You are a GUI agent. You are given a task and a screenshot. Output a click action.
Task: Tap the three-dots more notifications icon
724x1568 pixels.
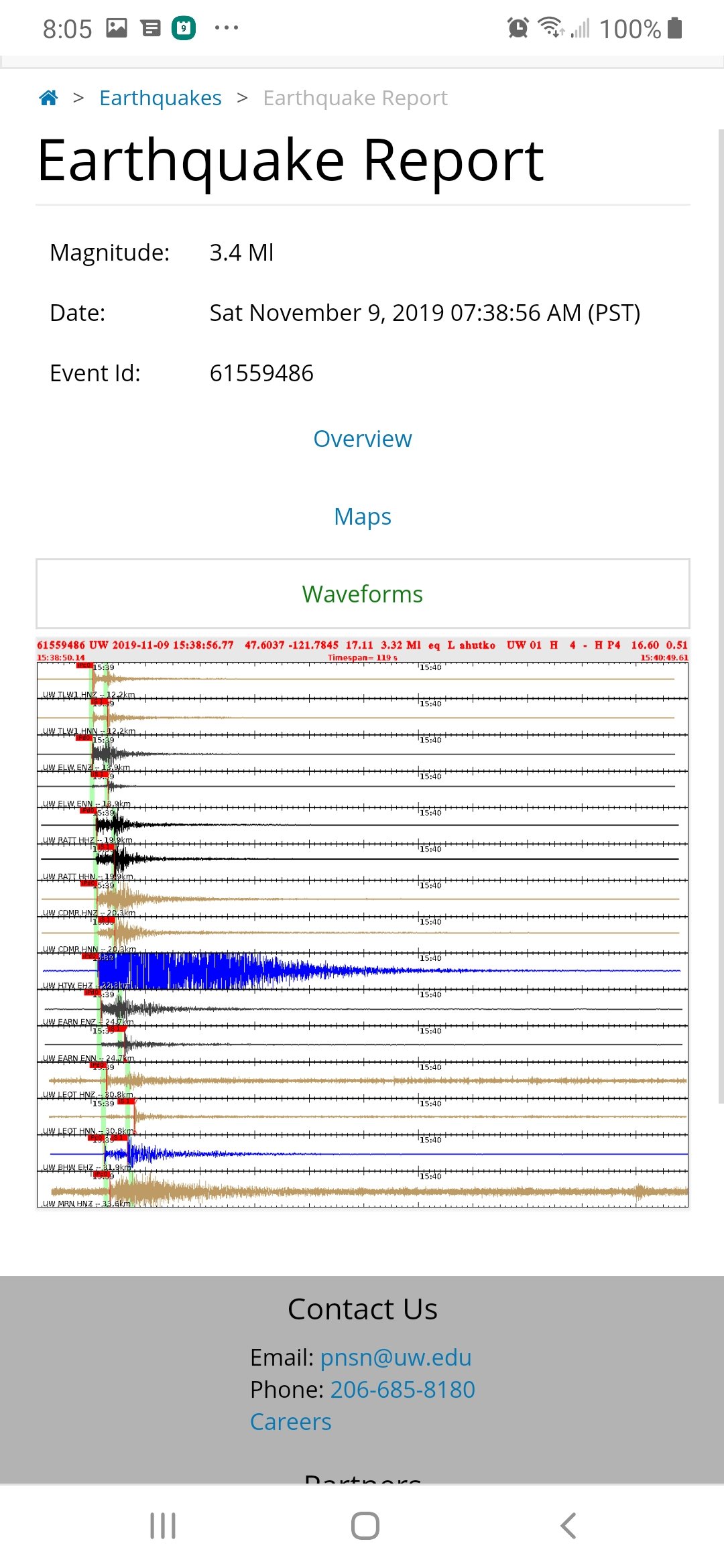(x=226, y=28)
